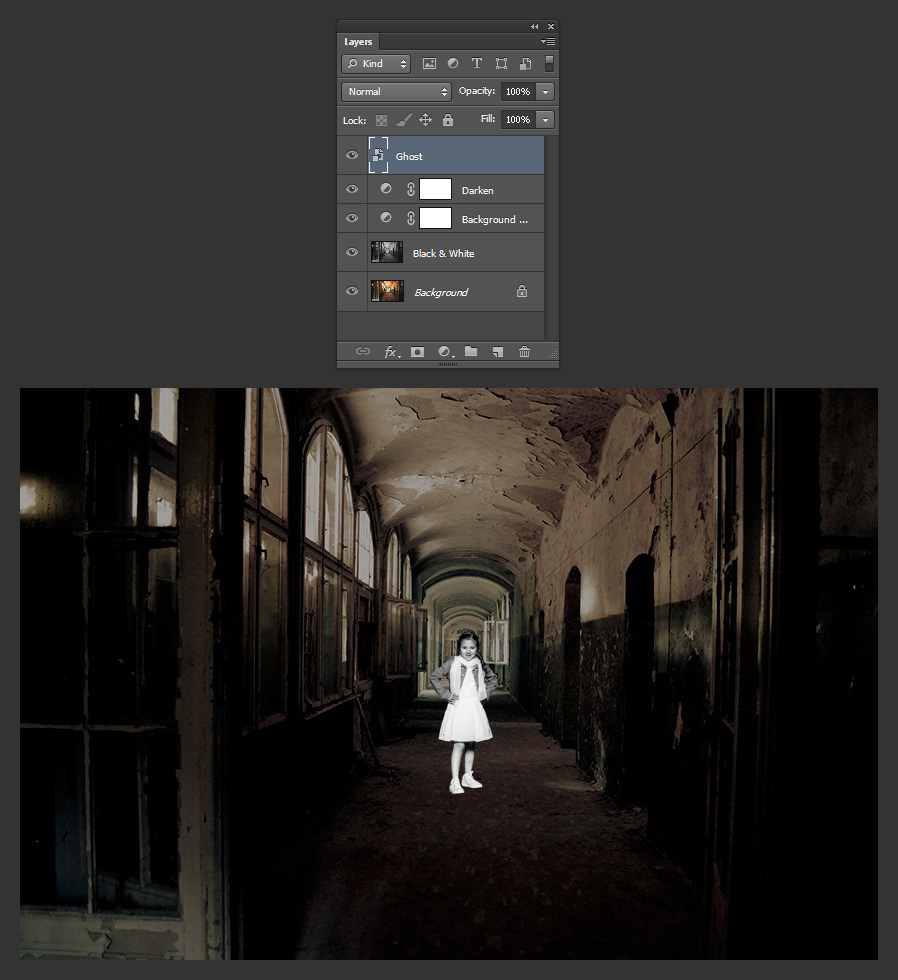This screenshot has height=980, width=898.
Task: Lock image pixels brush icon
Action: [x=404, y=119]
